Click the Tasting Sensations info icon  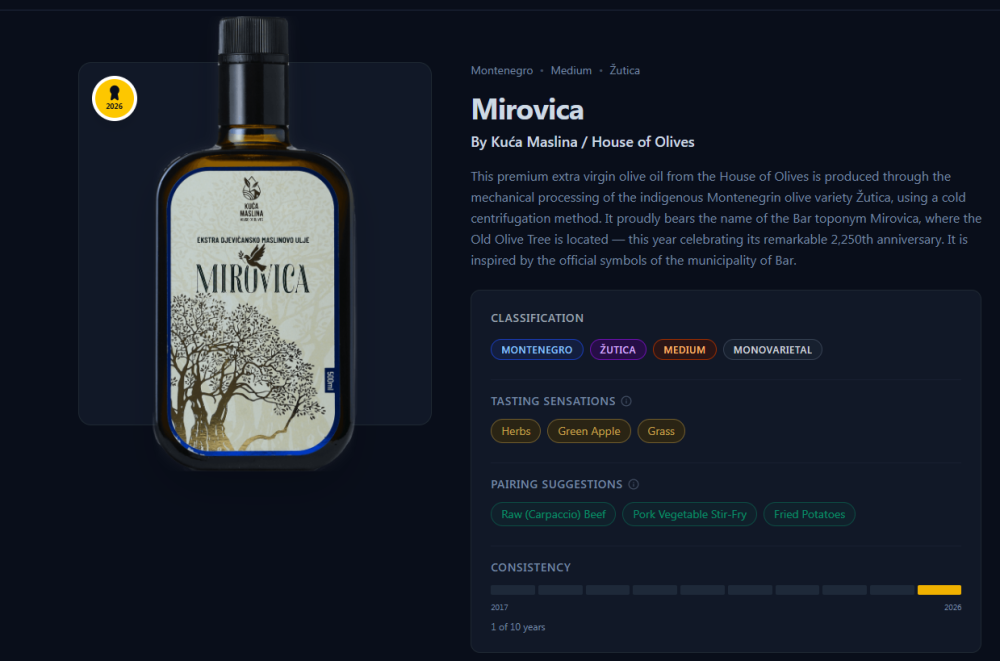tap(626, 401)
